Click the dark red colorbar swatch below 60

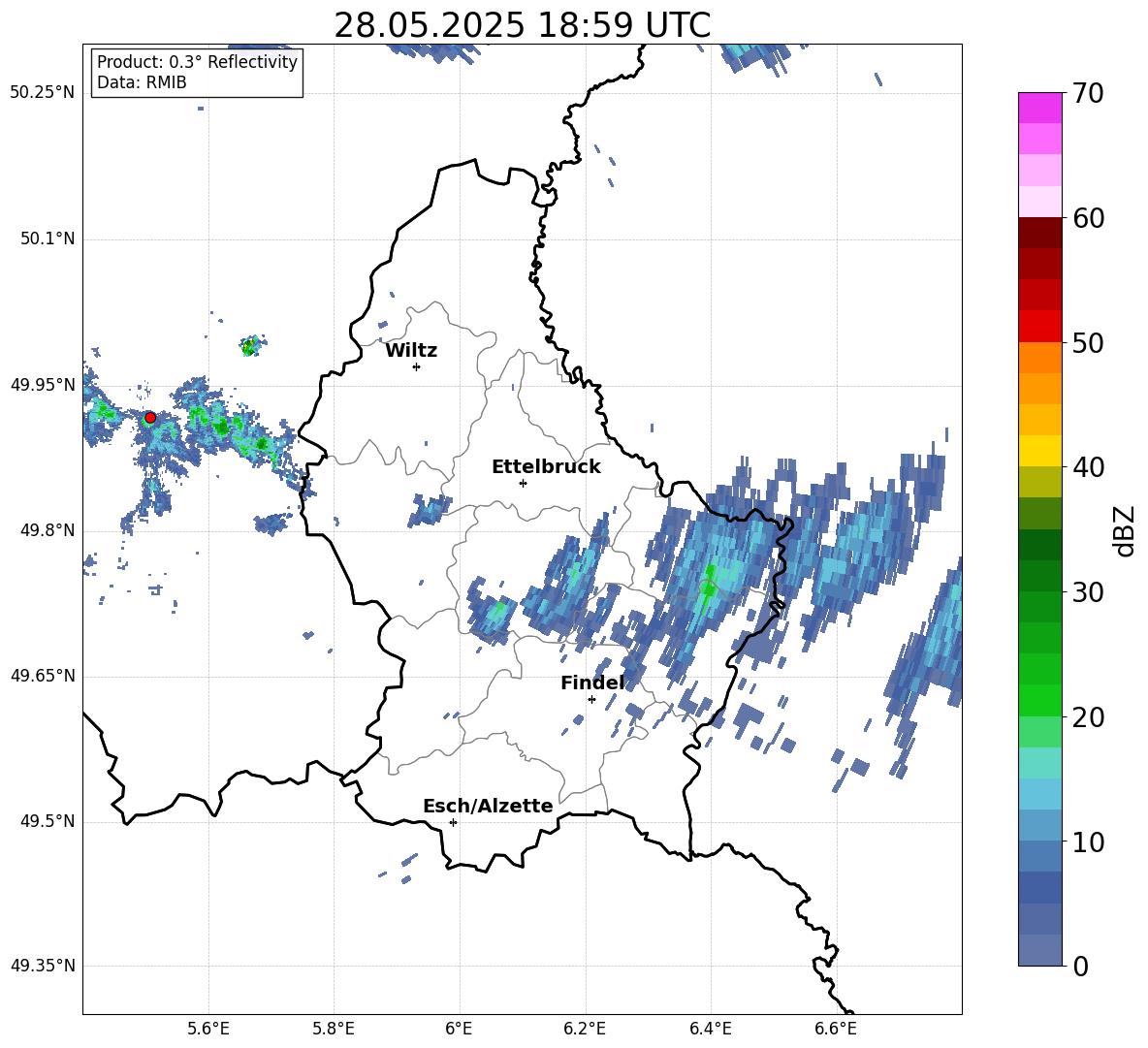(1039, 233)
